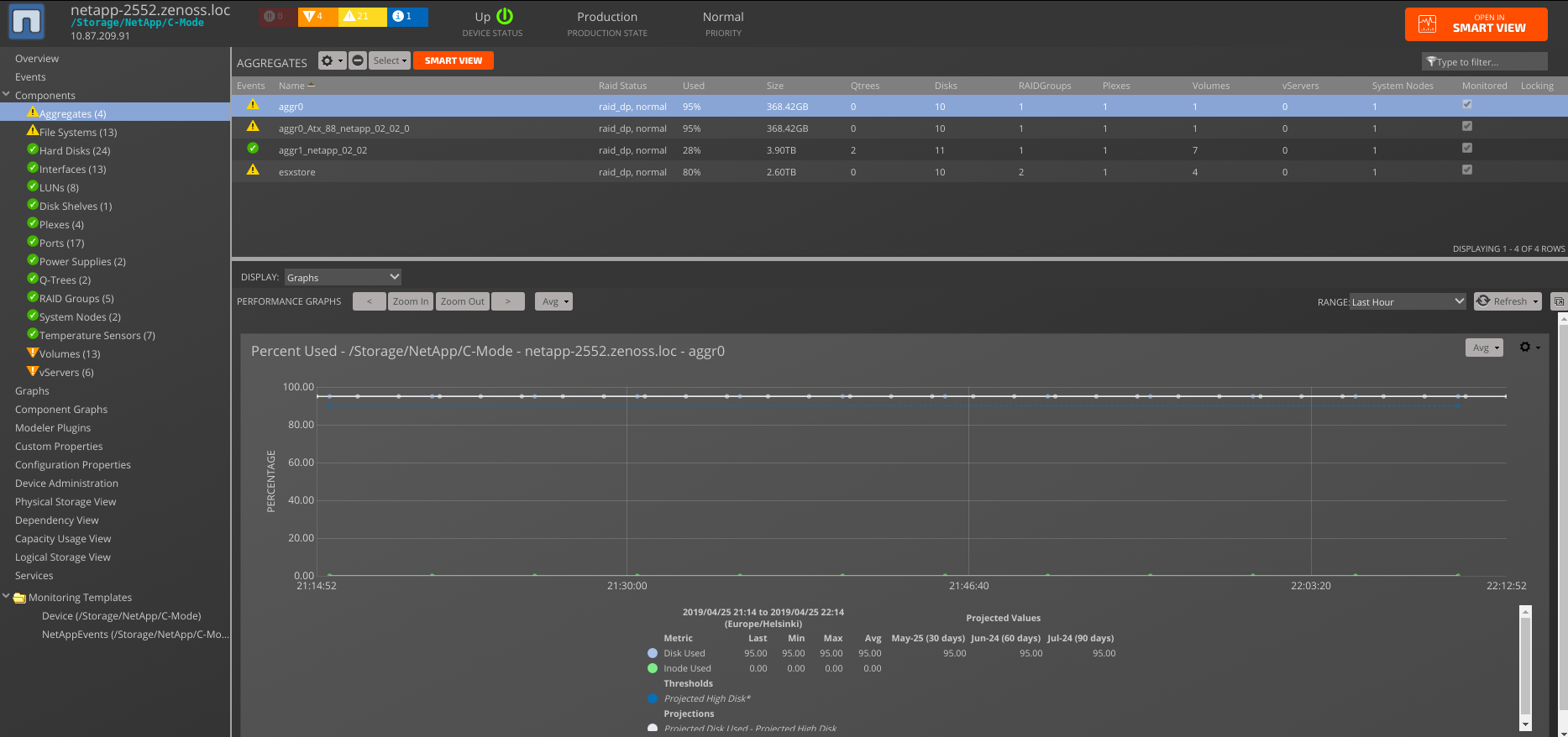
Task: Open the Avg dropdown next to Zoom Out
Action: (553, 301)
